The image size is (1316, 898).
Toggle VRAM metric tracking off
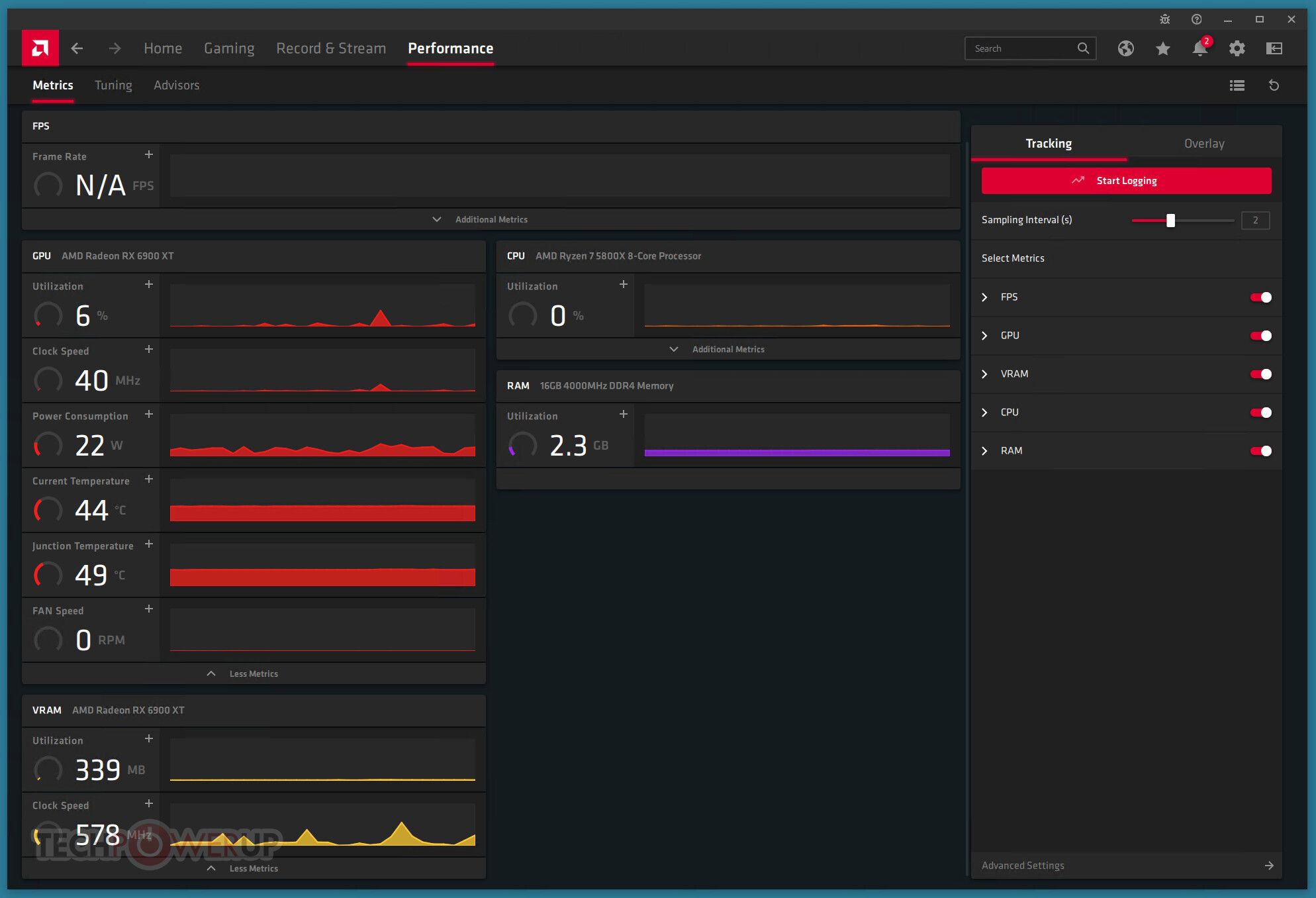click(x=1261, y=374)
